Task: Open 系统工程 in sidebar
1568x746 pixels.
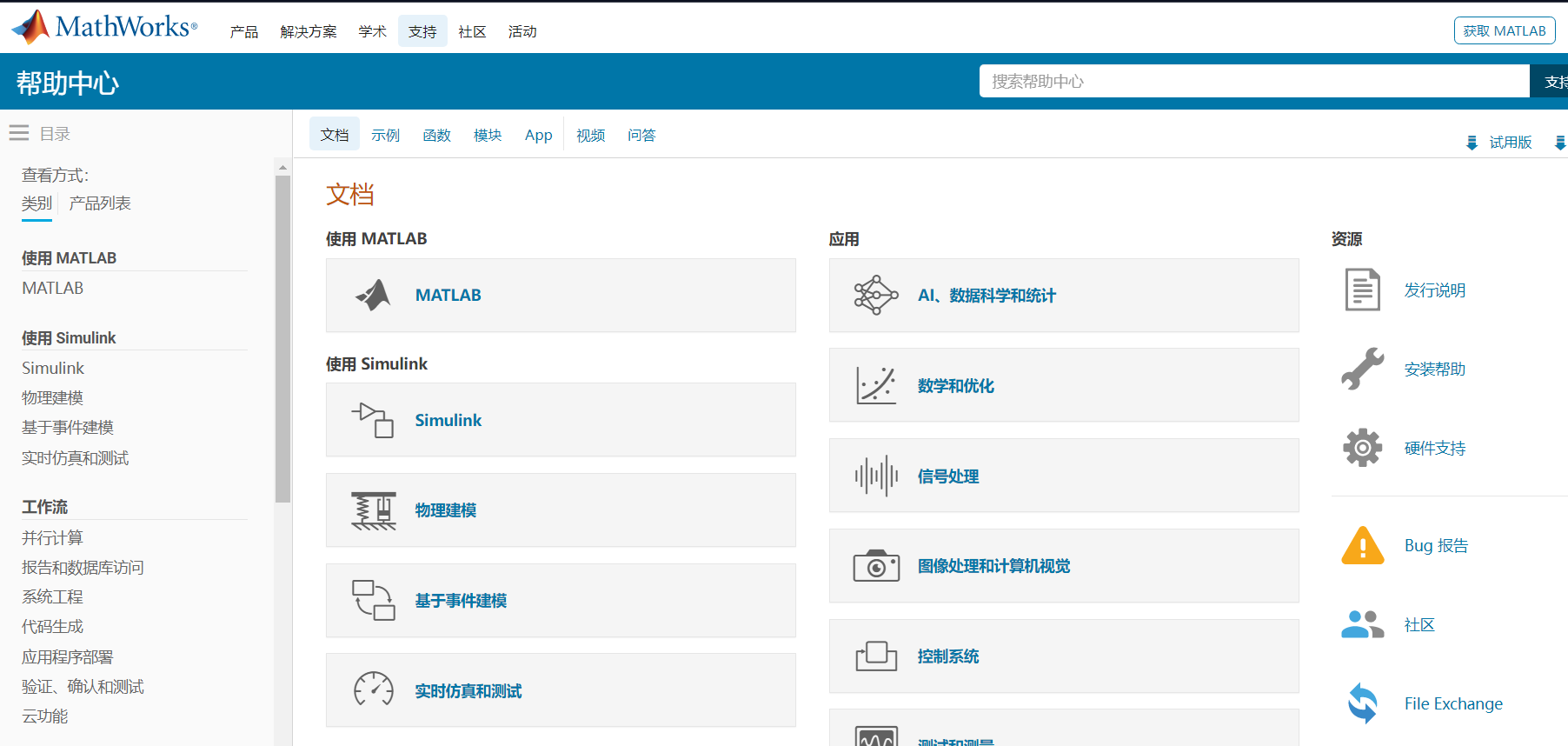Action: click(52, 596)
